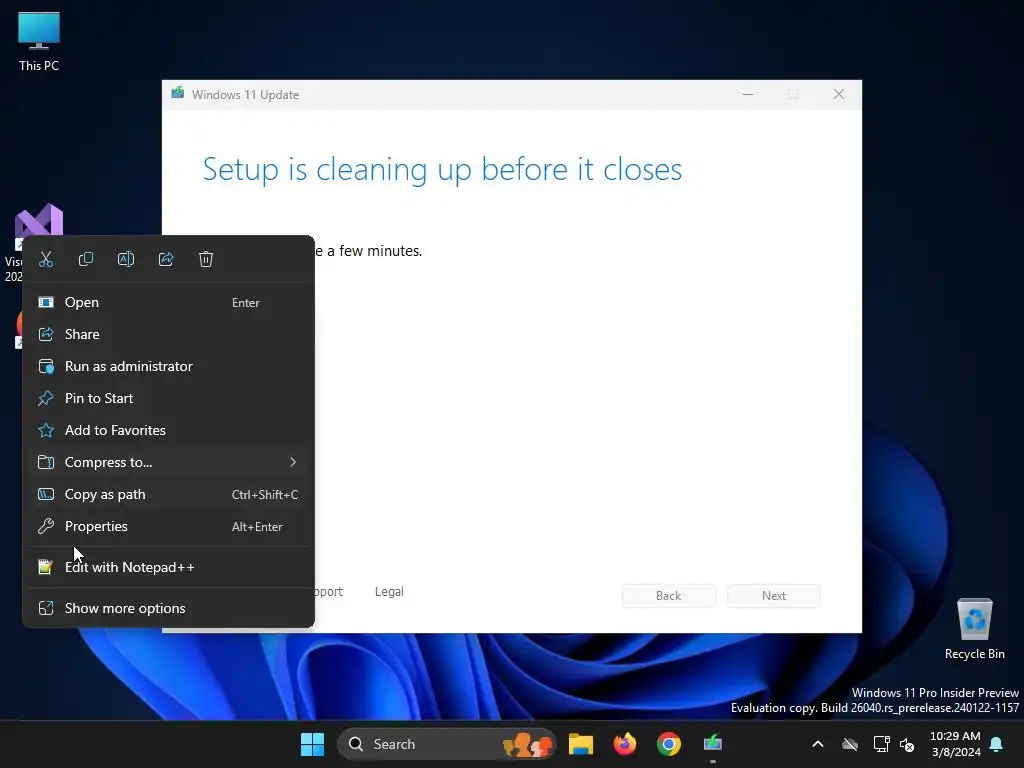Select Run as administrator
This screenshot has height=768, width=1024.
coord(168,366)
